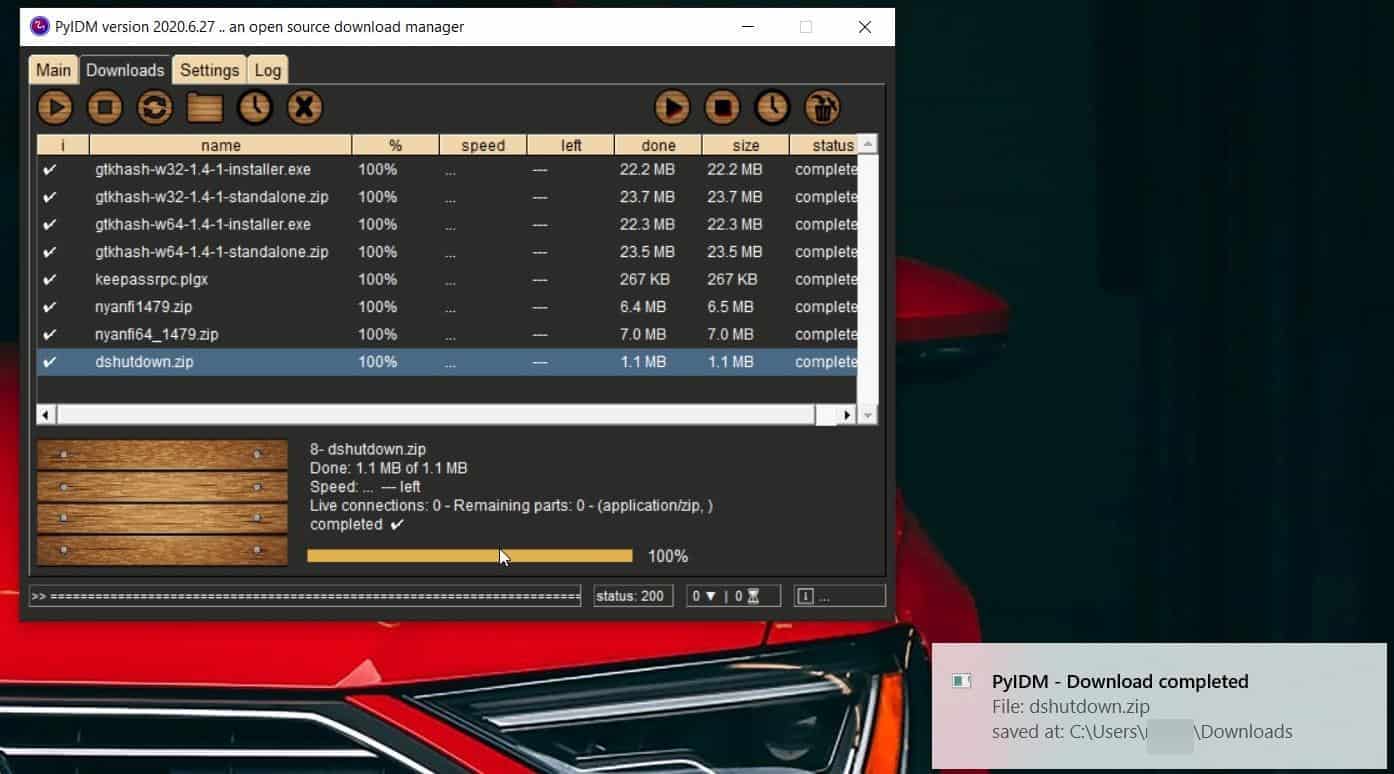Click the 'i' column header
Image resolution: width=1394 pixels, height=774 pixels.
(63, 145)
